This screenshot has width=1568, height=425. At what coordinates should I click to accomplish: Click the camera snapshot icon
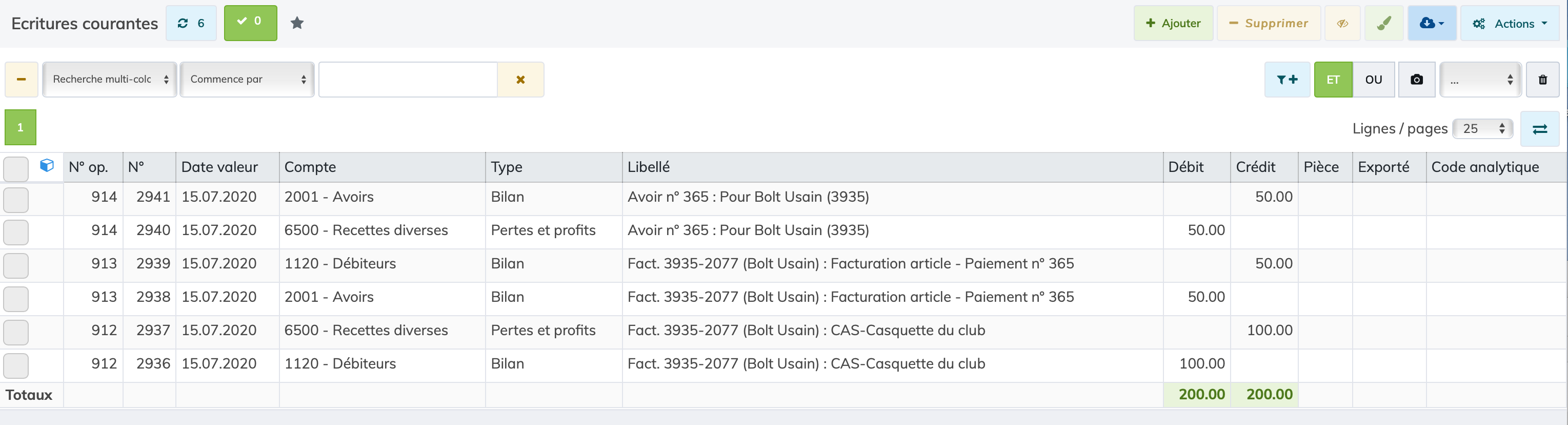1416,79
